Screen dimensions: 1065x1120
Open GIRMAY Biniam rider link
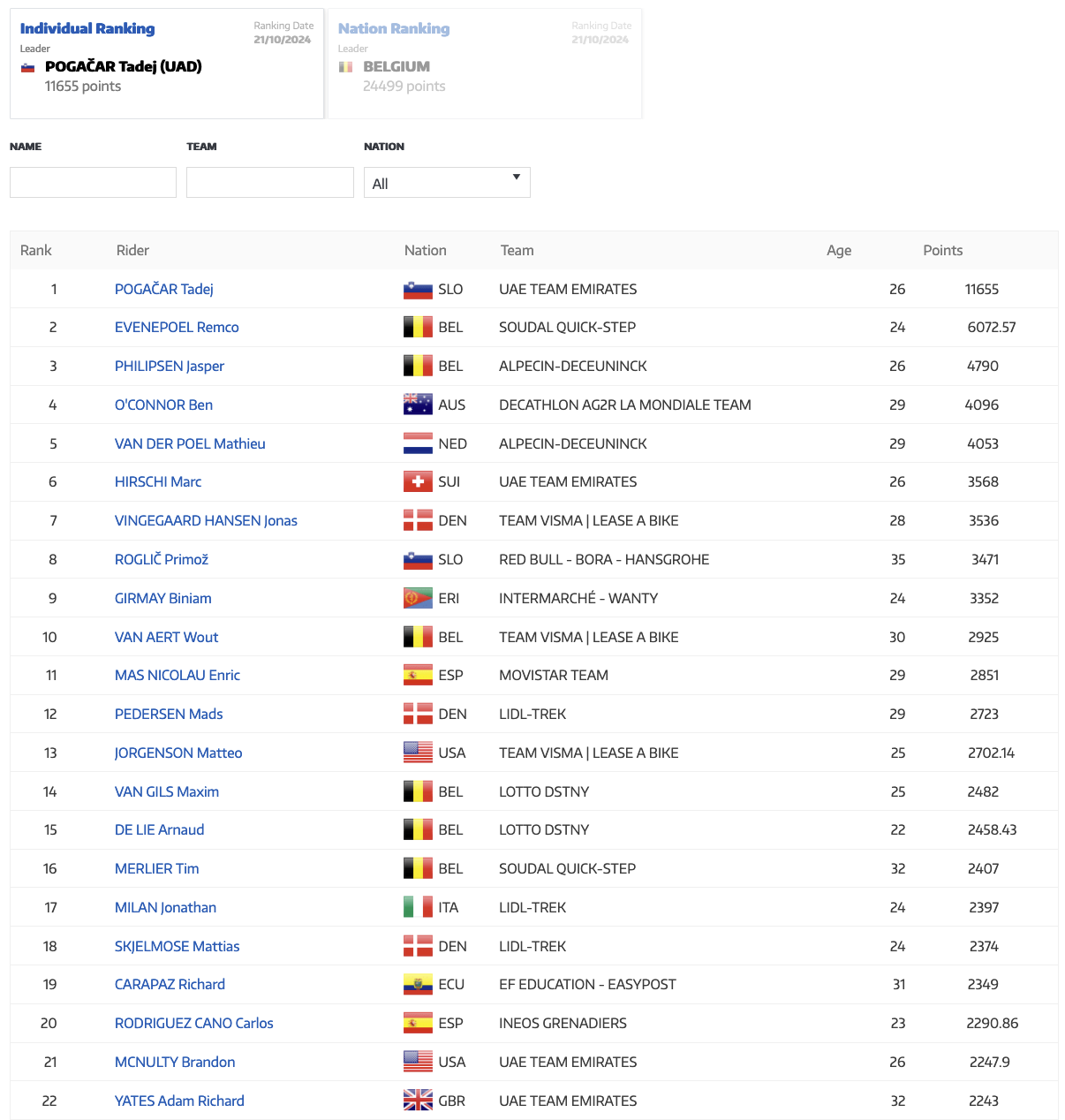(x=163, y=598)
